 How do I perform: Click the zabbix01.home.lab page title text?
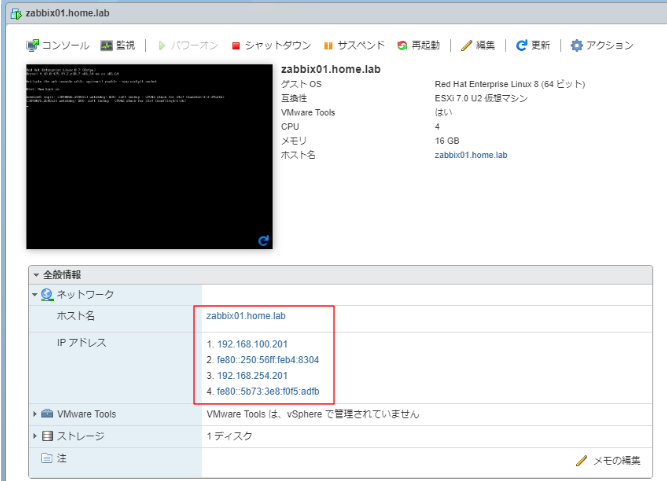(68, 13)
